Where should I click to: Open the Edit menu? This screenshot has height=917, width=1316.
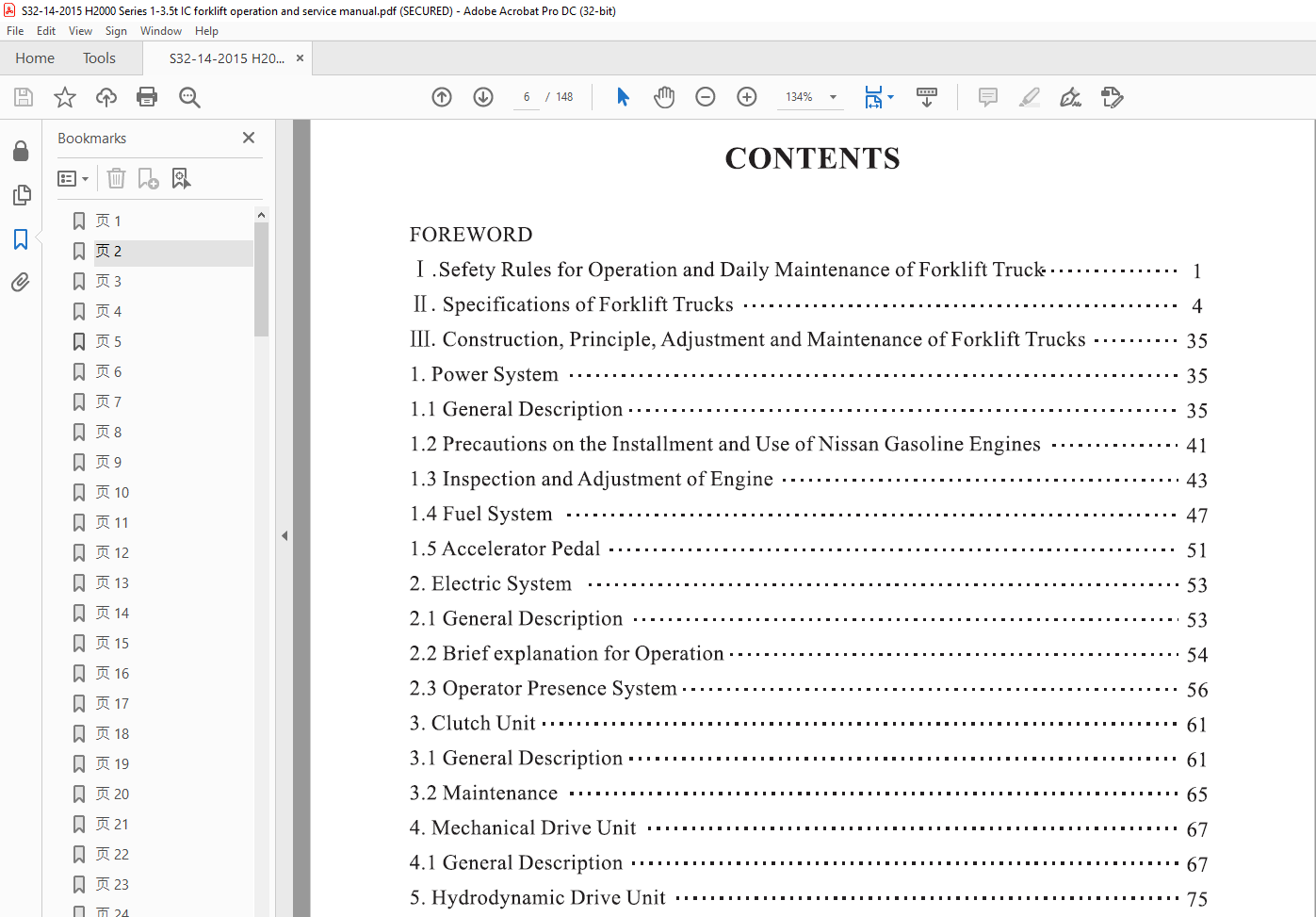46,31
